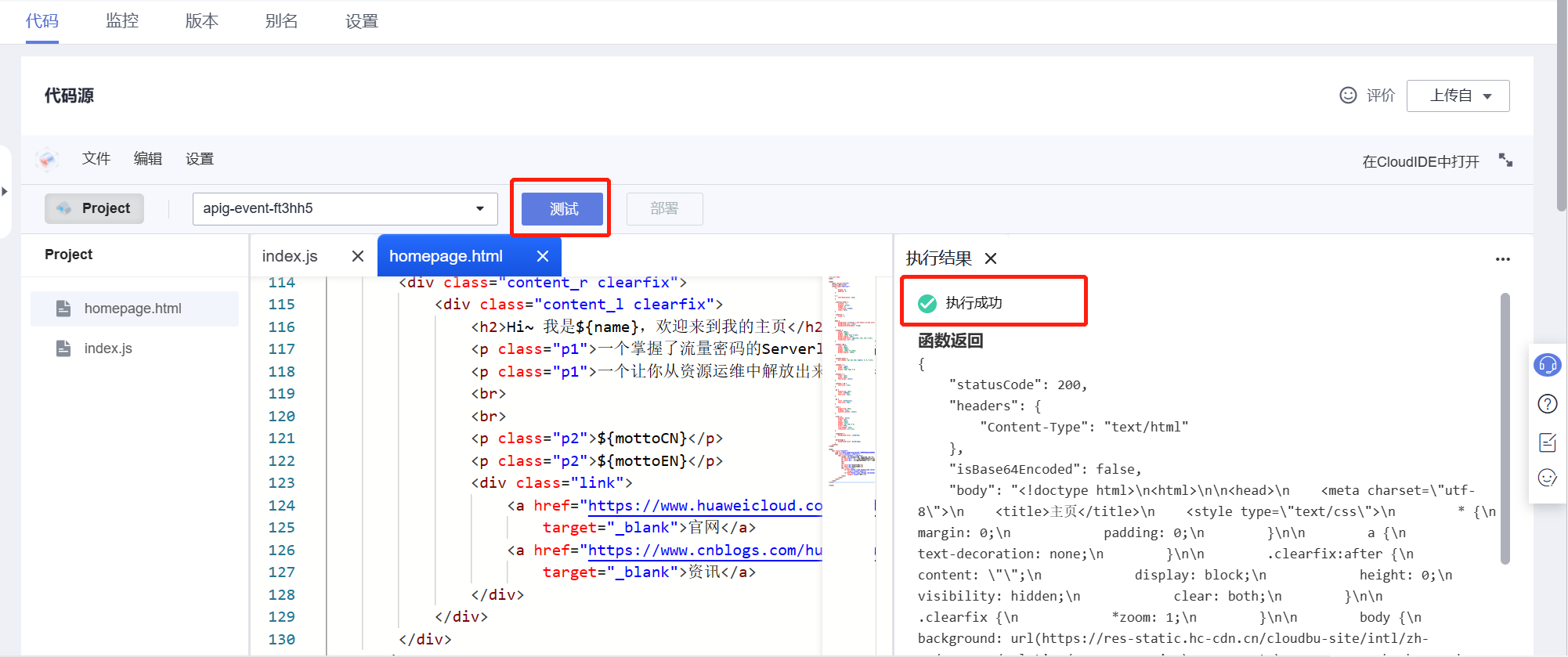Close the index.js editor tab
Image resolution: width=1568 pixels, height=657 pixels.
(x=358, y=256)
